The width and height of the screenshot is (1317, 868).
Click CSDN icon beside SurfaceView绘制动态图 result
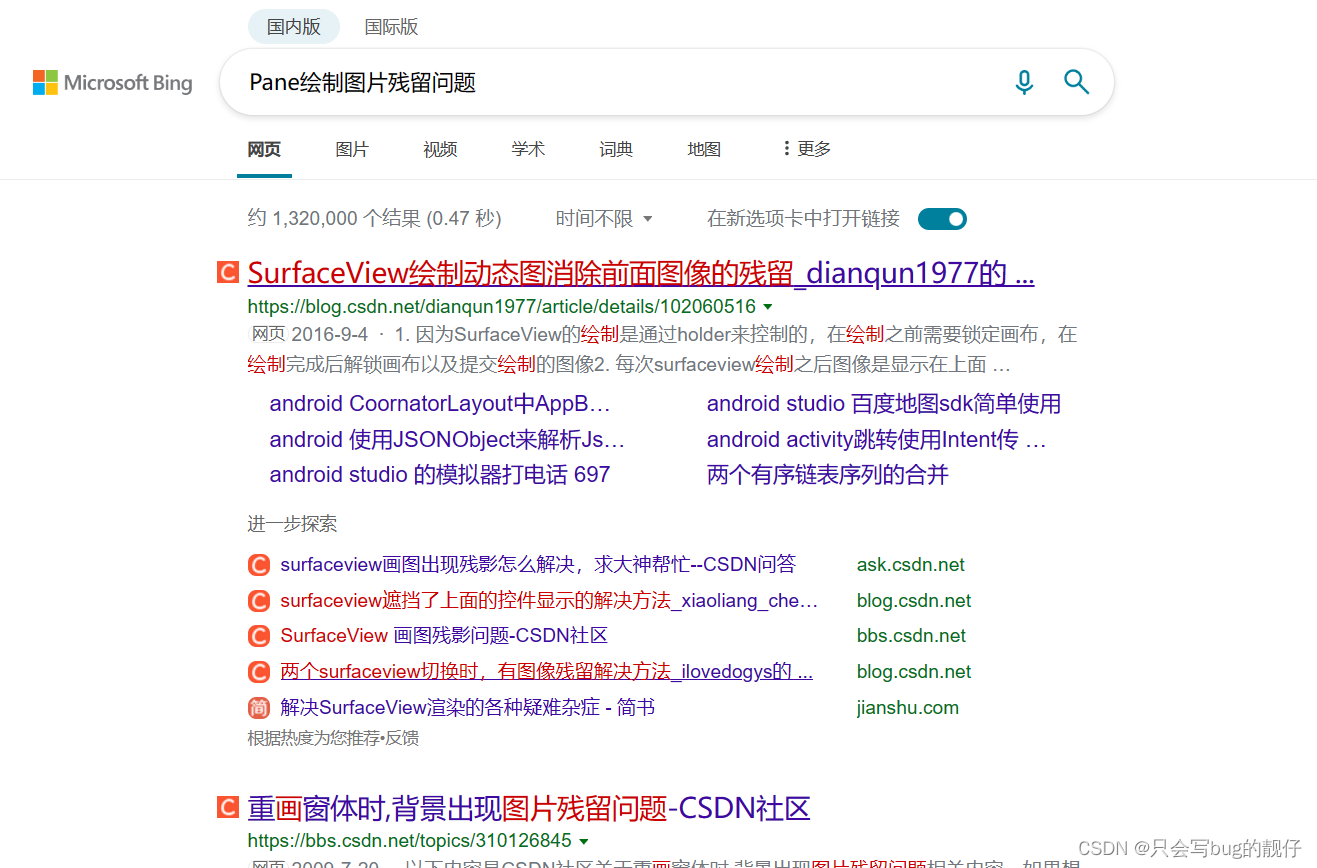(228, 272)
